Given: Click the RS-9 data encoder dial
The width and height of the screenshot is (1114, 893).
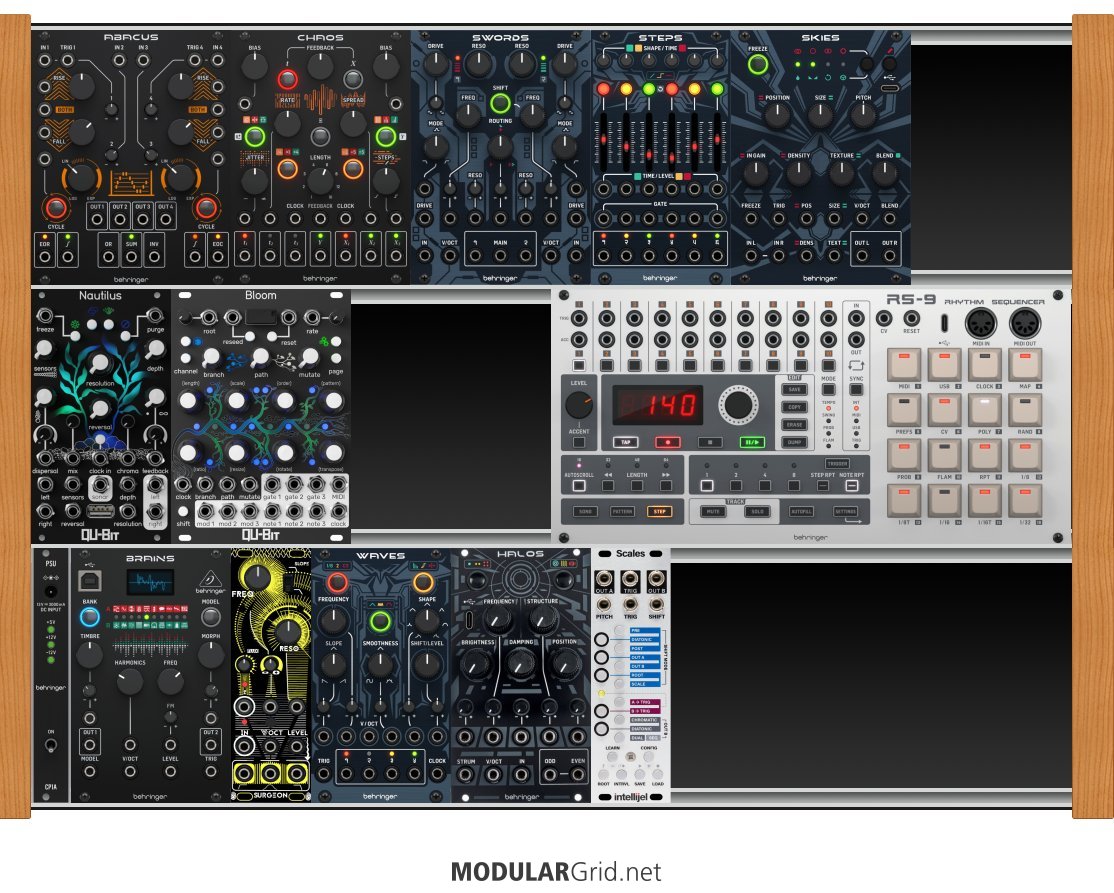Looking at the screenshot, I should point(737,405).
